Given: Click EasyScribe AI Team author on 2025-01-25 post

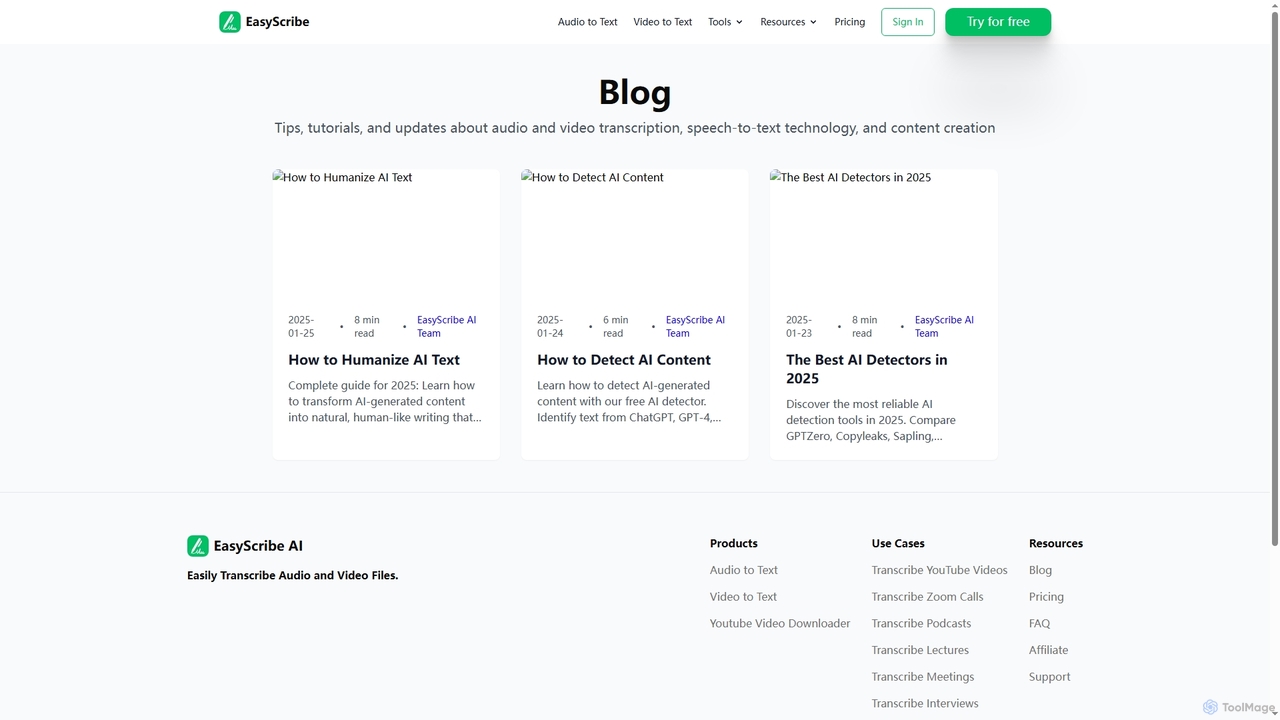Looking at the screenshot, I should [447, 326].
